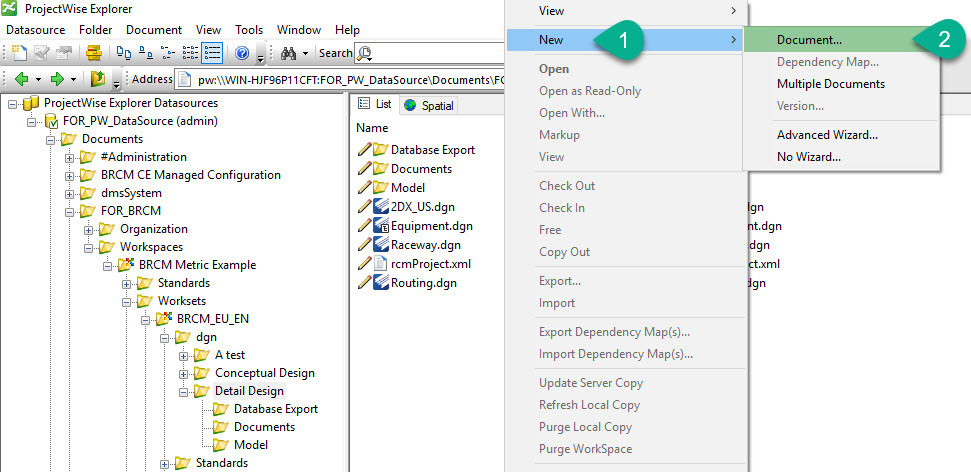Screen dimensions: 971x472
Task: Click the New Document toolbar icon
Action: coord(20,53)
